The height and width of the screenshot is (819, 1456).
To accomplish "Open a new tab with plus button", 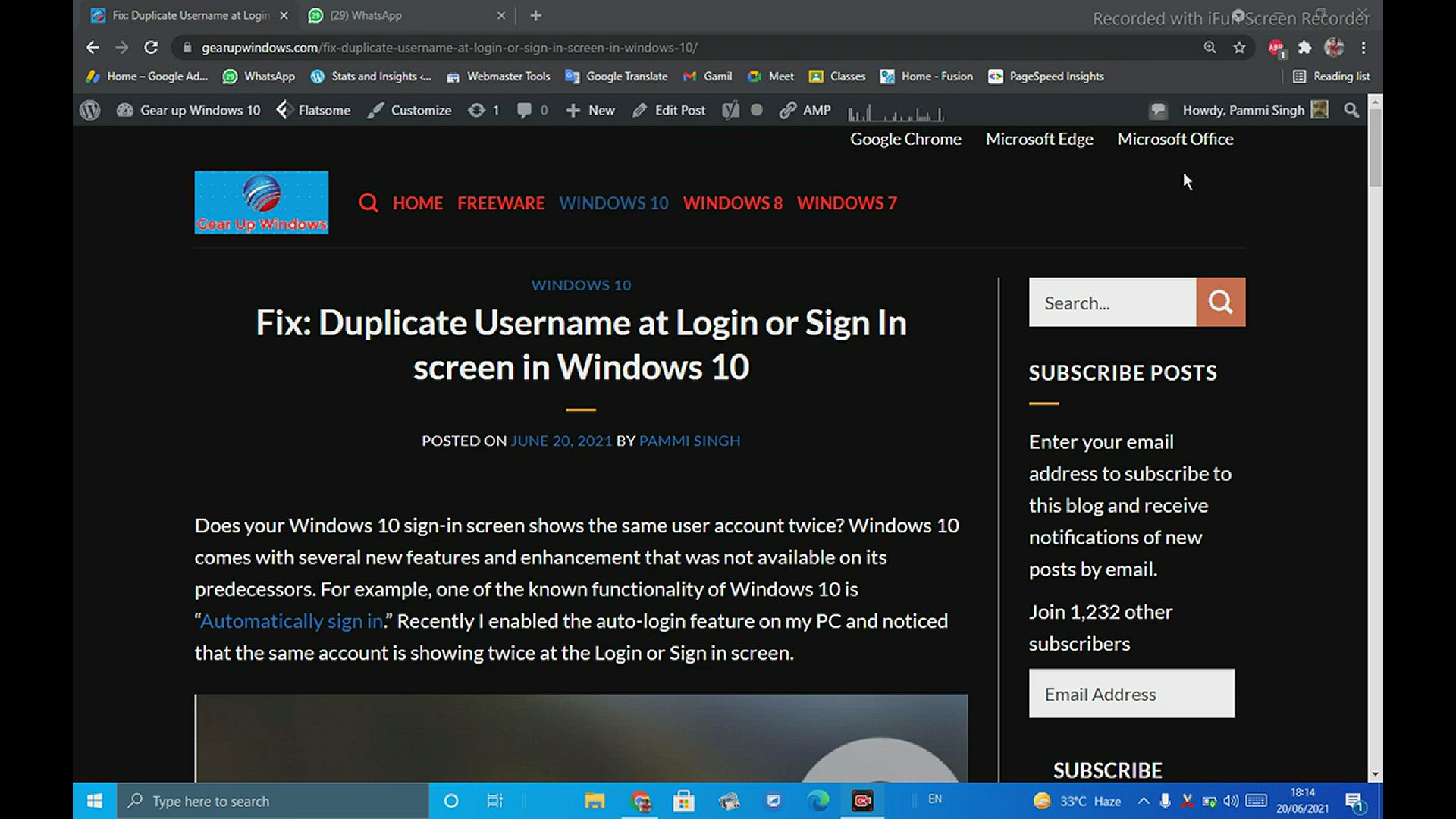I will [x=535, y=15].
